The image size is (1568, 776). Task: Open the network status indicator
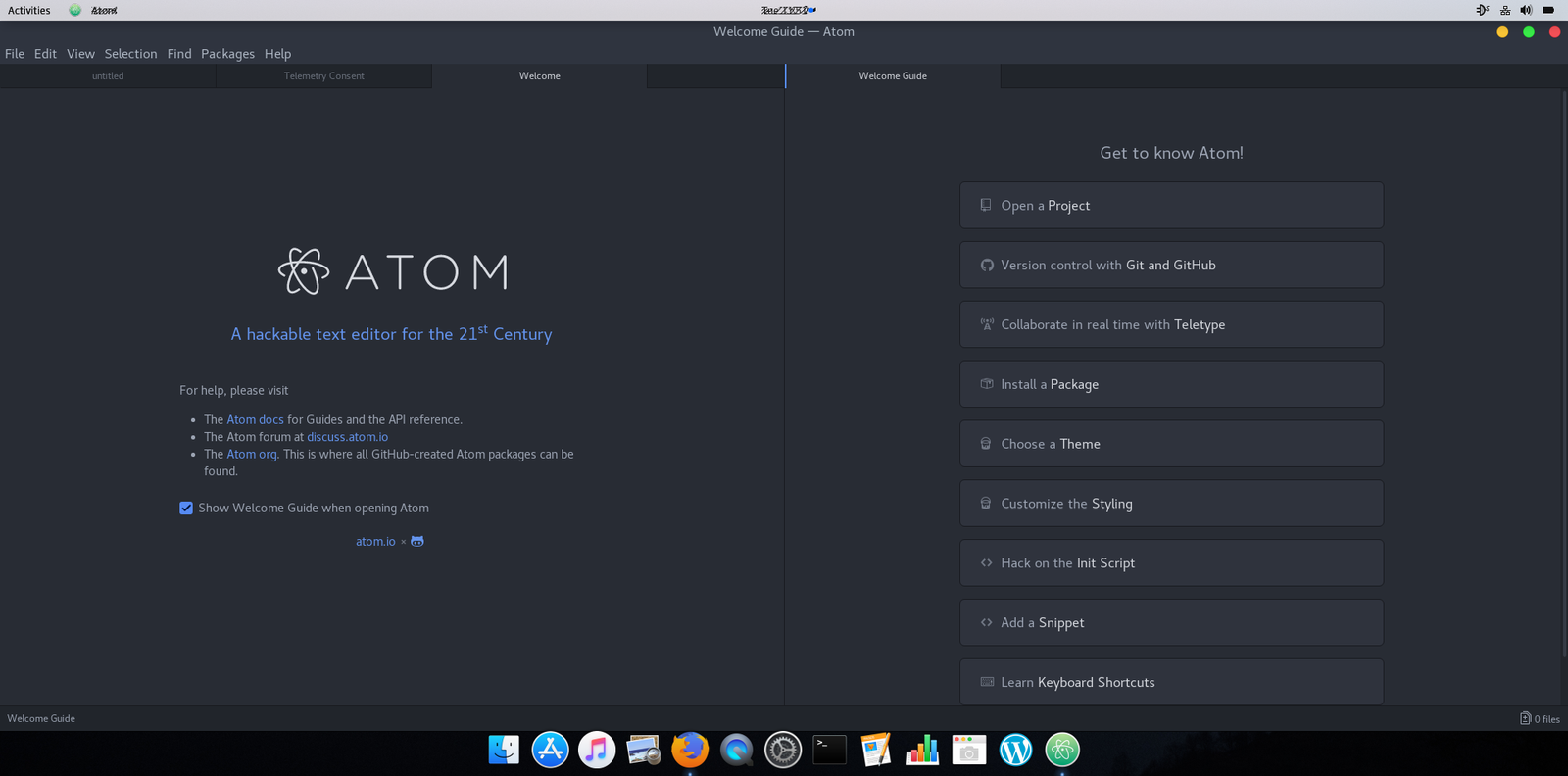(1505, 10)
